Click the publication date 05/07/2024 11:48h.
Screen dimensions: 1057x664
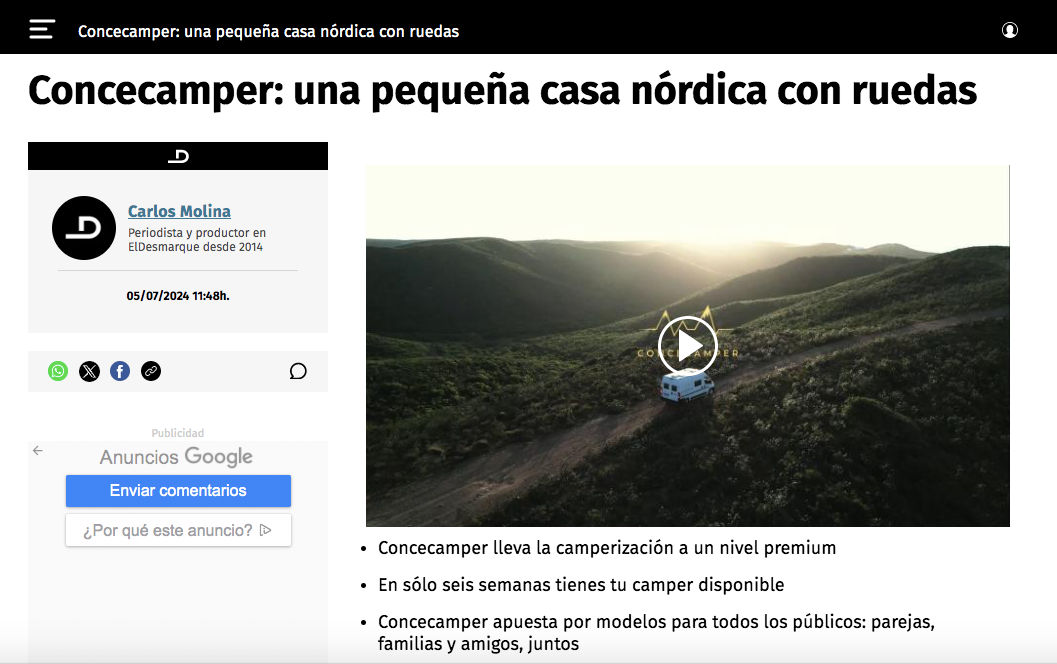coord(178,296)
